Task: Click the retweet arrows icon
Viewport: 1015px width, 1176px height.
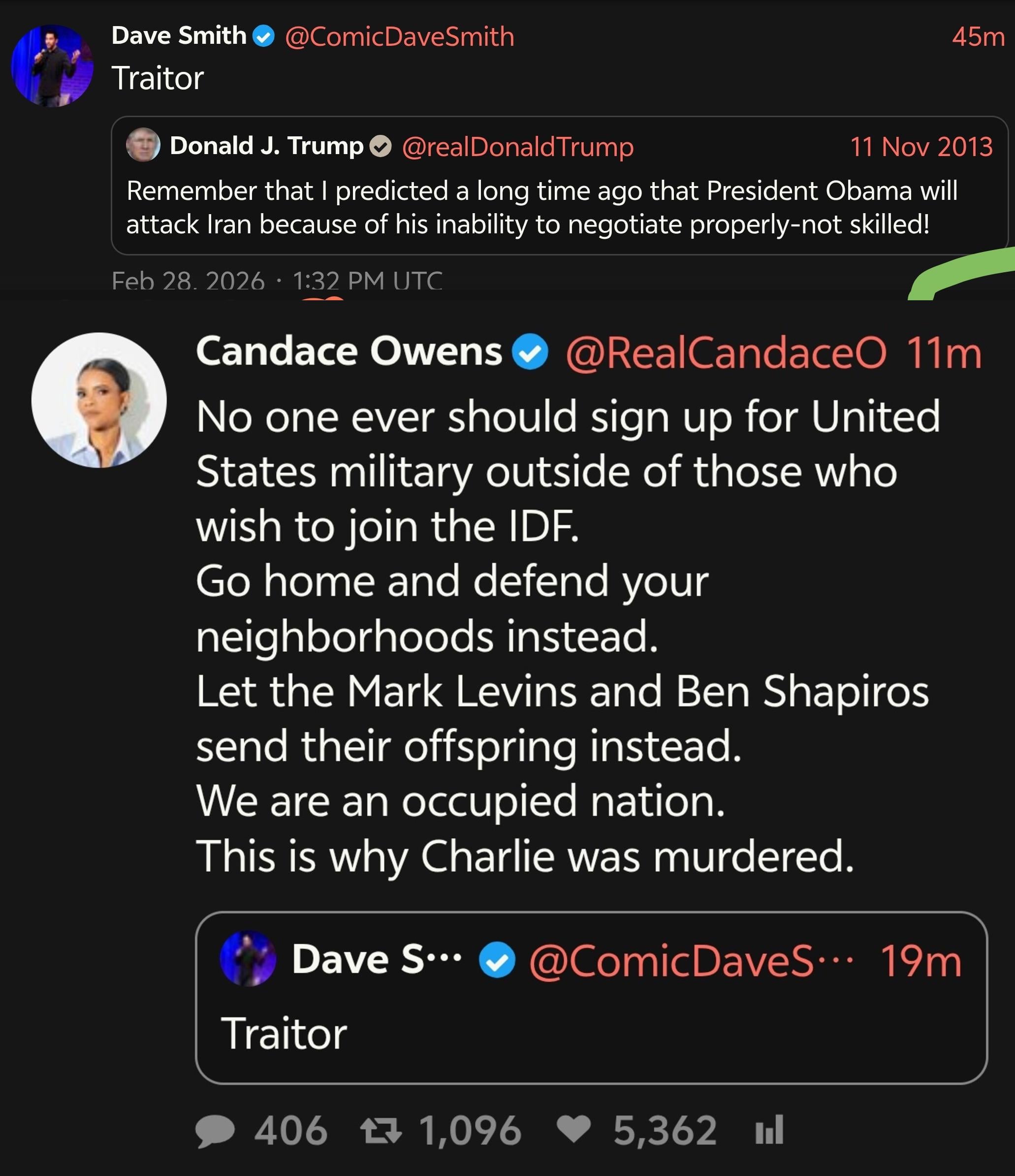Action: tap(381, 1130)
